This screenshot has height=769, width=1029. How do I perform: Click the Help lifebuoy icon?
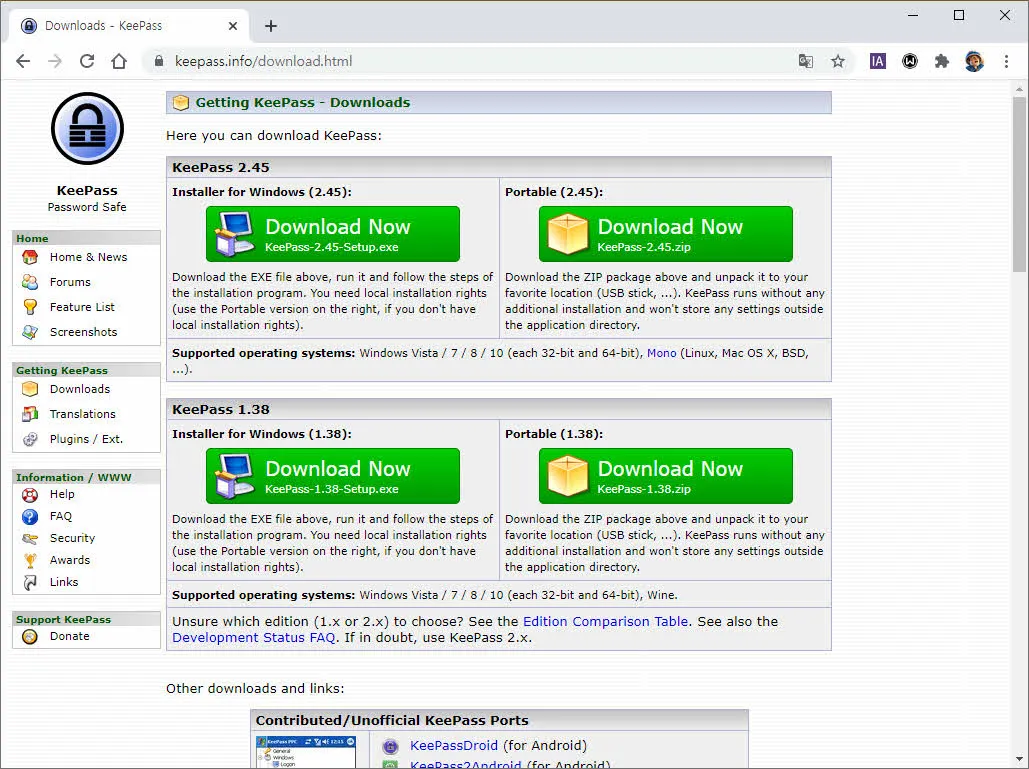(x=30, y=494)
